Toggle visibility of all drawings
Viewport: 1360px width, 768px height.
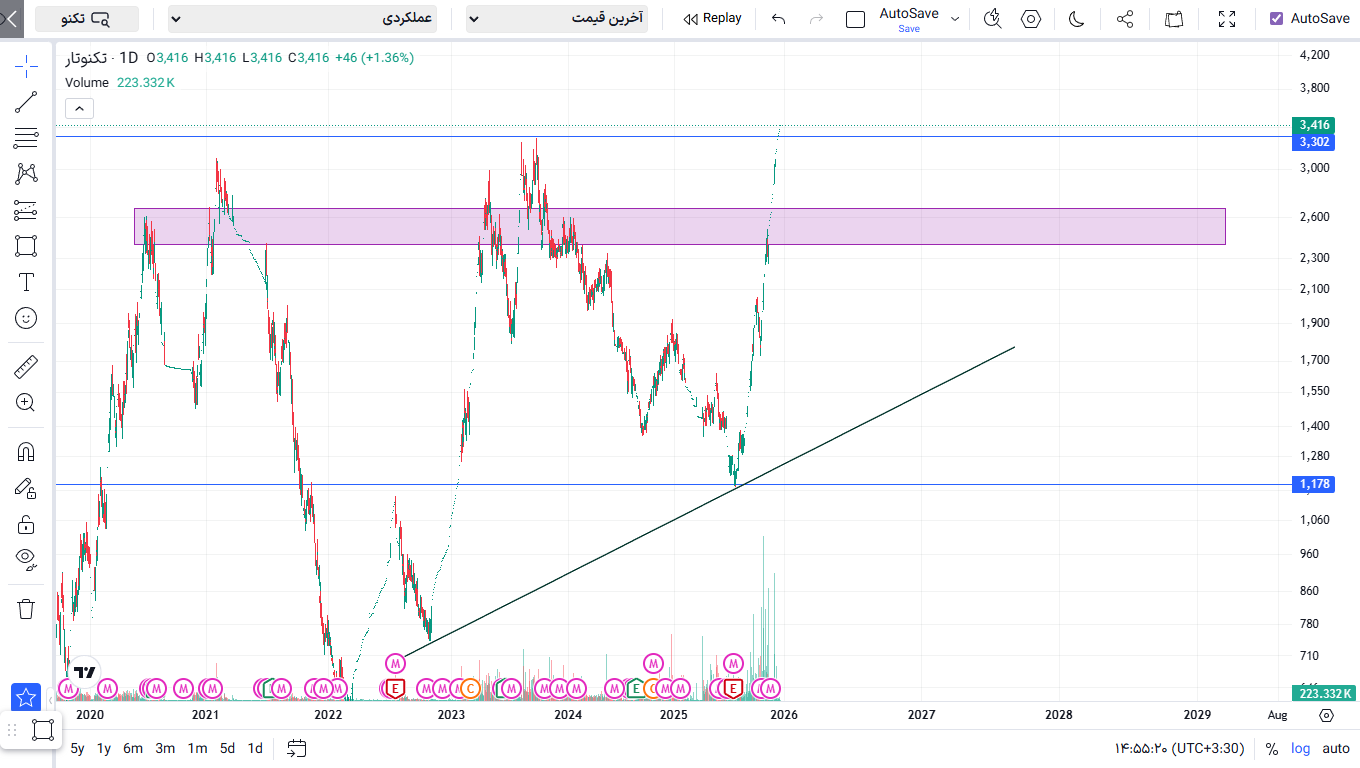[26, 557]
